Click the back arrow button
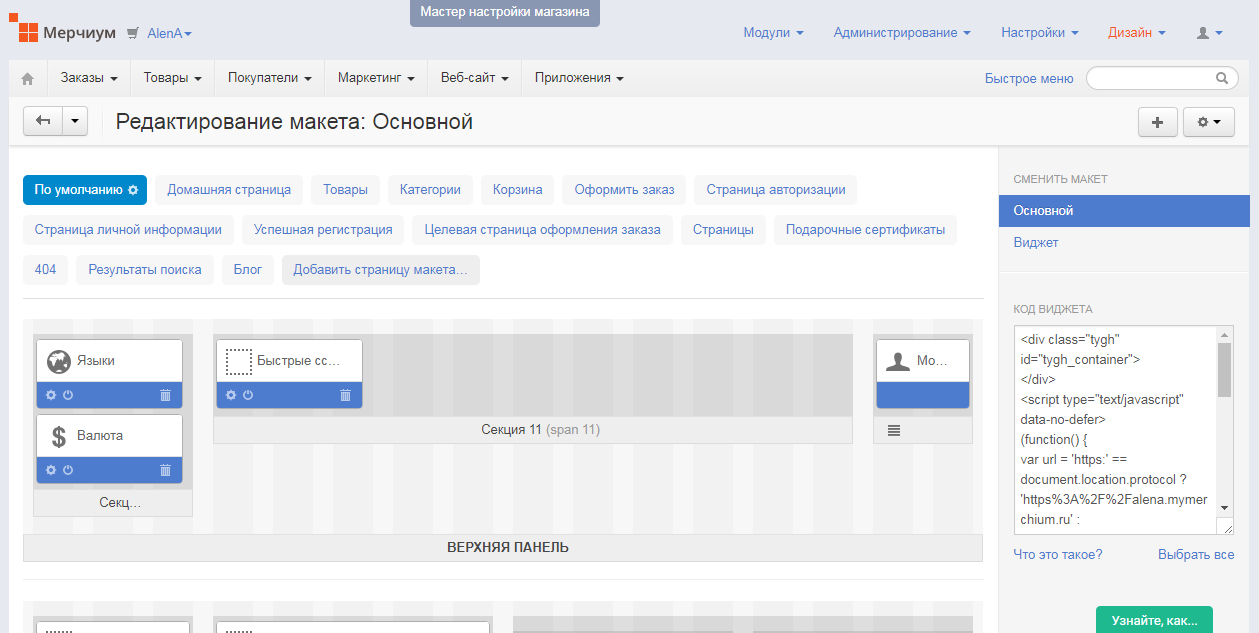This screenshot has height=633, width=1259. 43,121
